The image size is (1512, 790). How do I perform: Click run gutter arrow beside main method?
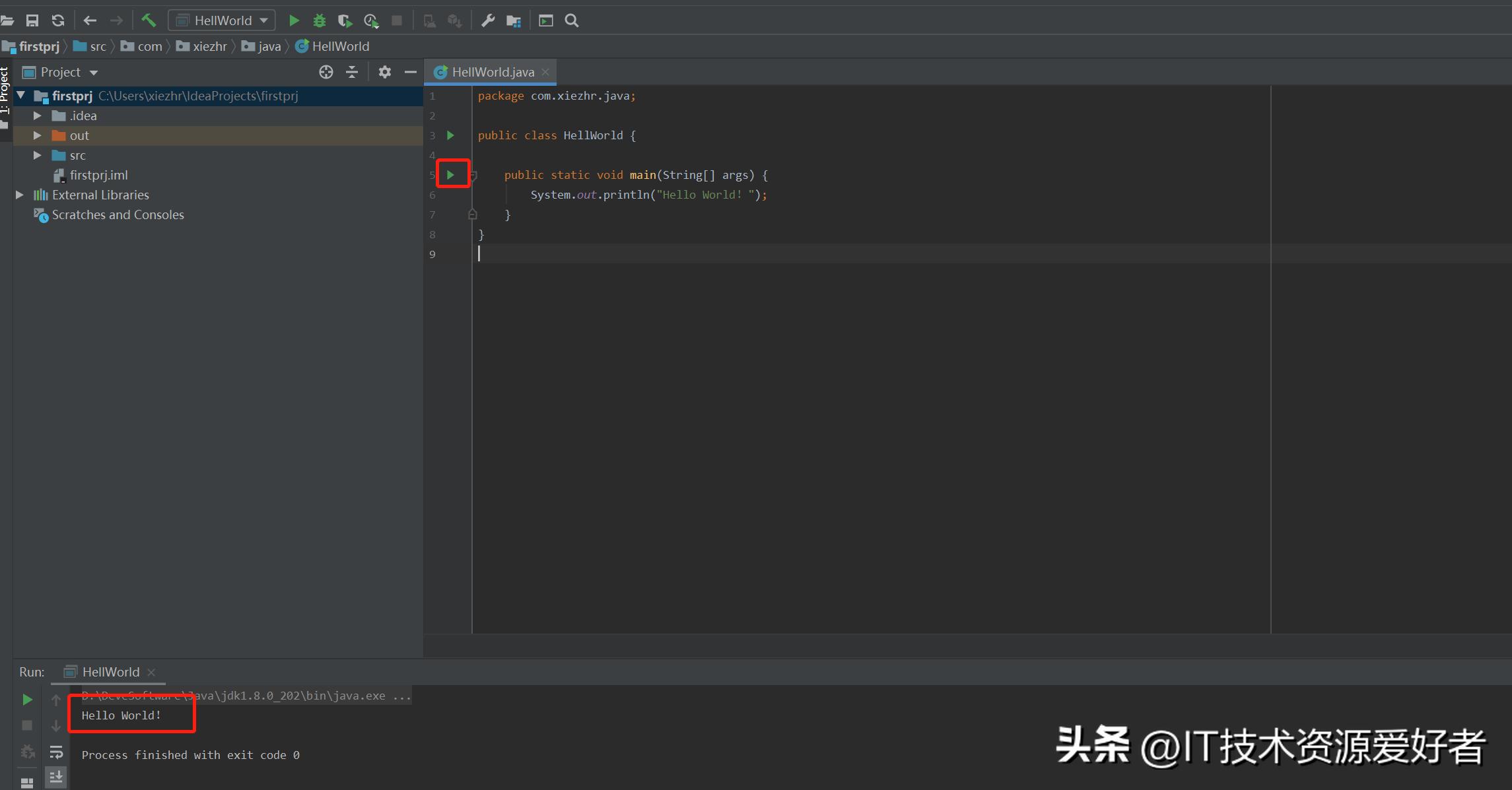(x=451, y=175)
